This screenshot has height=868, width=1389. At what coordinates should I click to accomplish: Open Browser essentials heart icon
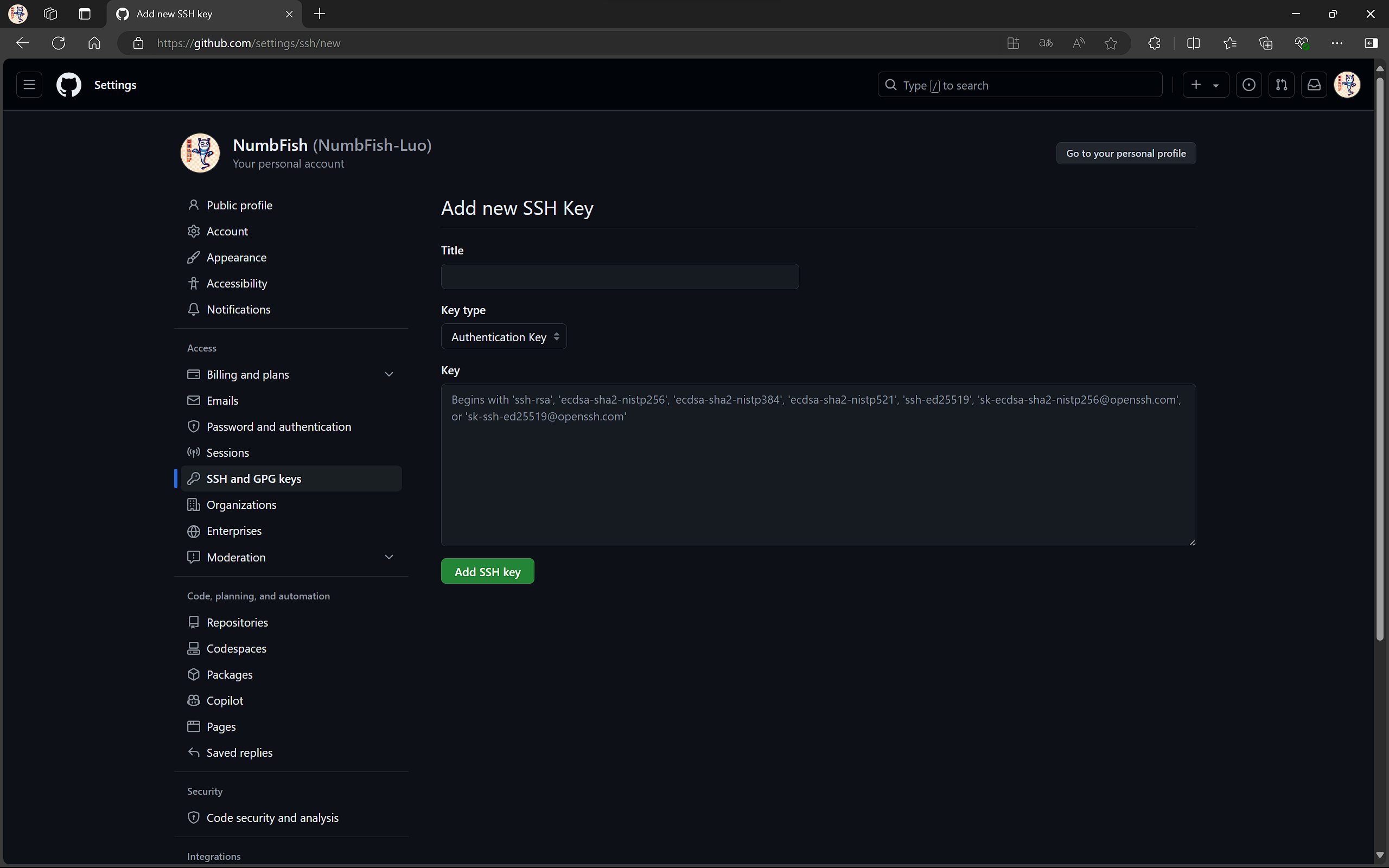point(1301,43)
